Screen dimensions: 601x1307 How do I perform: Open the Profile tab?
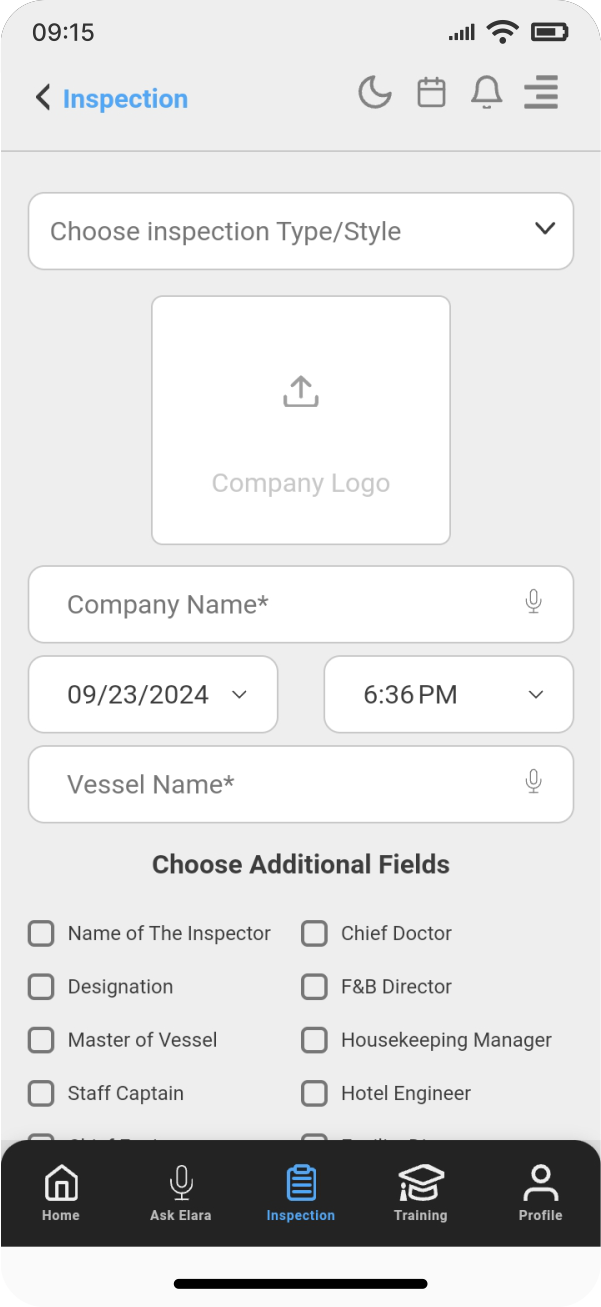540,1193
